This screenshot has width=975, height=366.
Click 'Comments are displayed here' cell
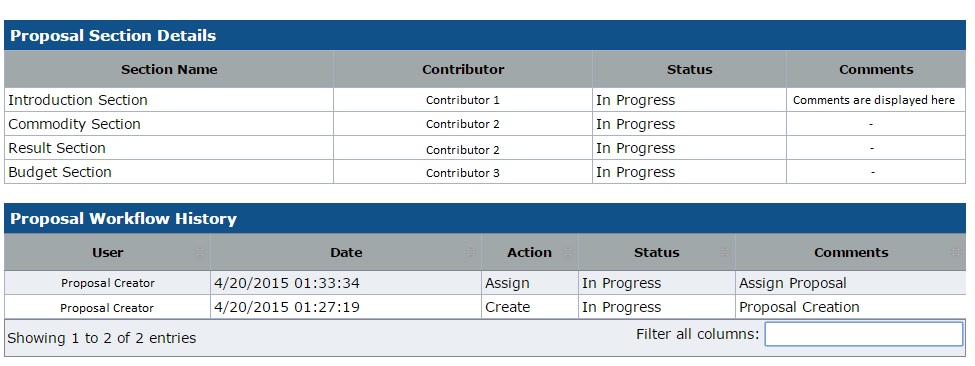pyautogui.click(x=876, y=100)
